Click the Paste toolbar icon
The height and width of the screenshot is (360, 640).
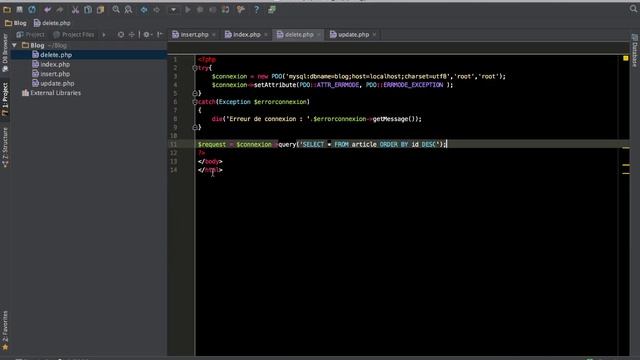tap(100, 9)
